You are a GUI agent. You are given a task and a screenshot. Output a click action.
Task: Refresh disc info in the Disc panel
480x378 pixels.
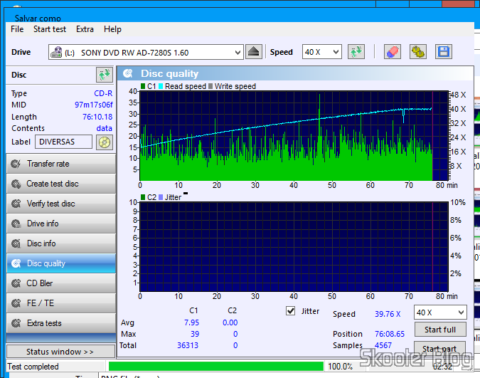click(104, 75)
